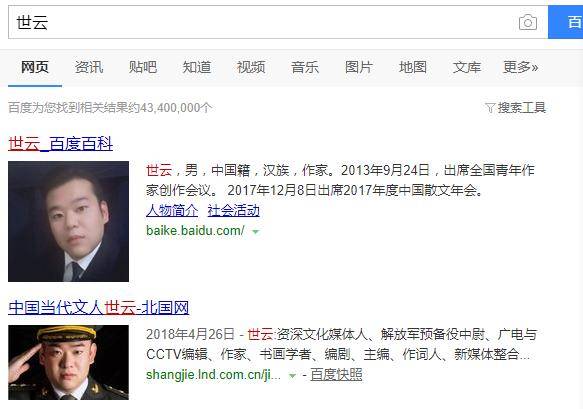Go to the 知道 tab
Viewport: 583px width, 409px height.
coord(197,67)
